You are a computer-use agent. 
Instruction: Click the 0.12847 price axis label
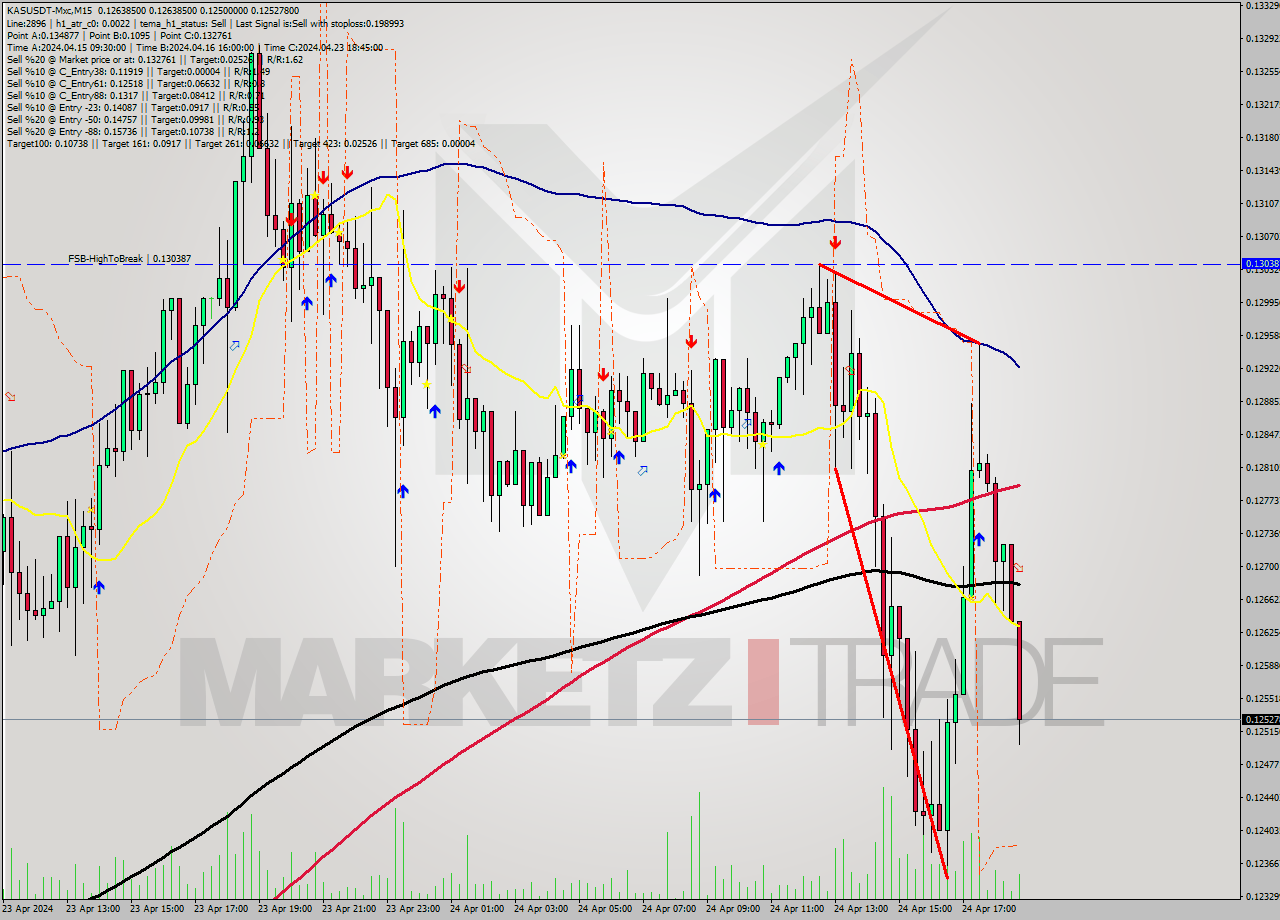point(1261,435)
